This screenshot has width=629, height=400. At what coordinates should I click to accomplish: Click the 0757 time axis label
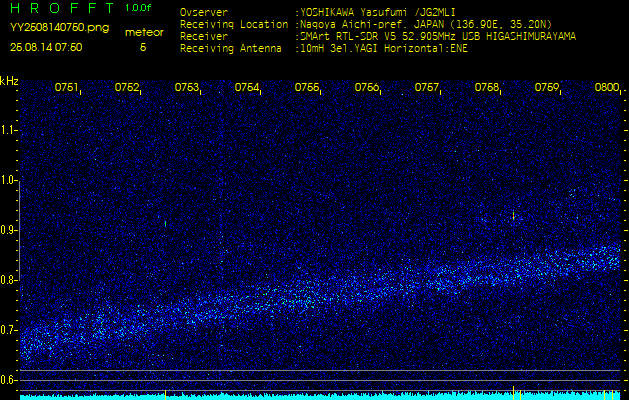[426, 87]
